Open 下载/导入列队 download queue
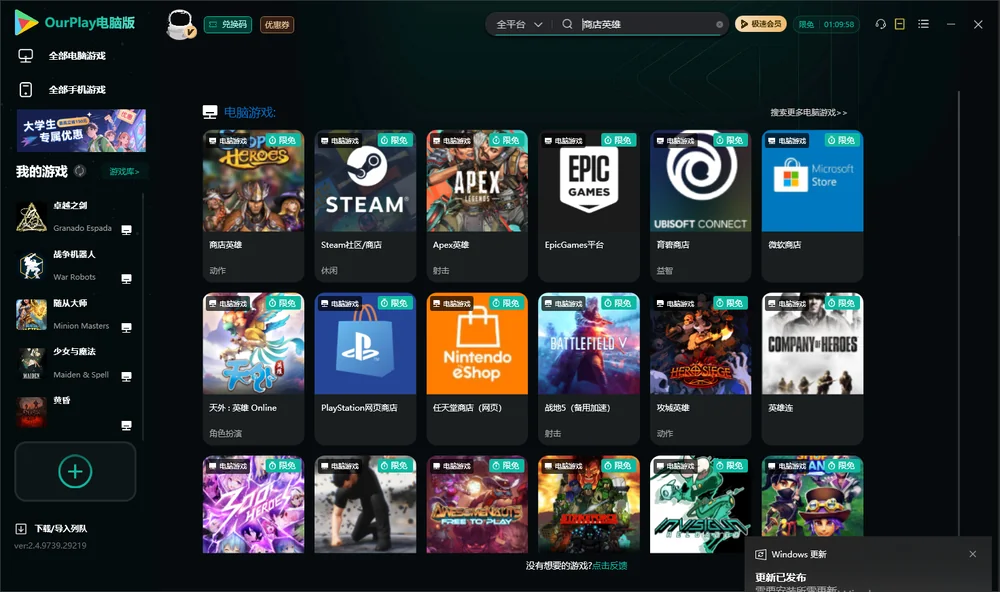The height and width of the screenshot is (592, 1000). pos(51,528)
